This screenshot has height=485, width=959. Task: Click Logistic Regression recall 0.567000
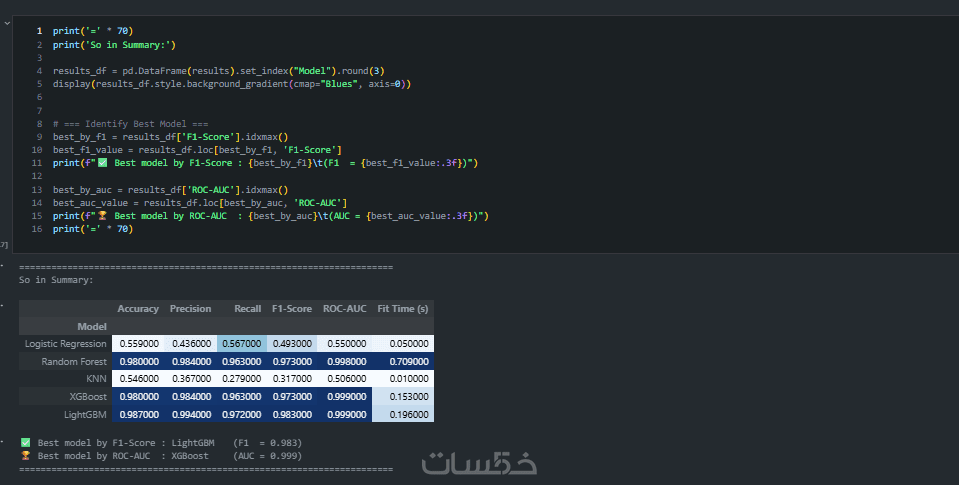coord(242,344)
